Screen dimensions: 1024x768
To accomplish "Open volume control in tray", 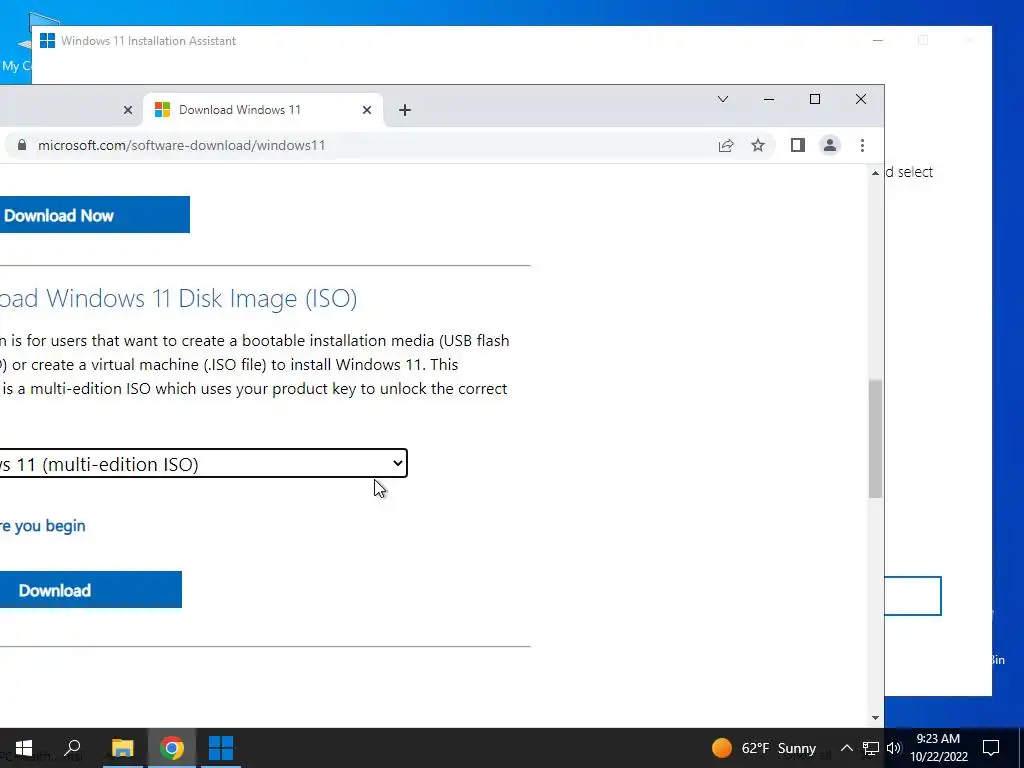I will tap(894, 748).
